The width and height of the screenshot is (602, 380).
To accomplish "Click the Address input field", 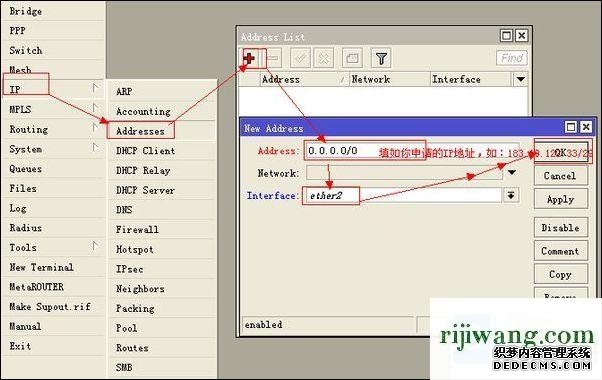I will [412, 151].
